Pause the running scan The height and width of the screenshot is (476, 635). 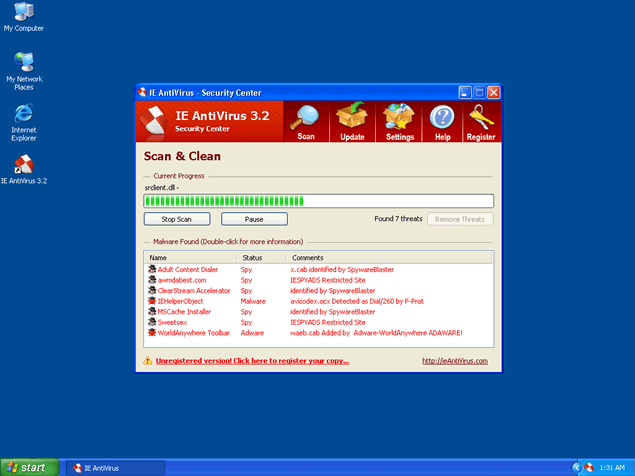[254, 219]
